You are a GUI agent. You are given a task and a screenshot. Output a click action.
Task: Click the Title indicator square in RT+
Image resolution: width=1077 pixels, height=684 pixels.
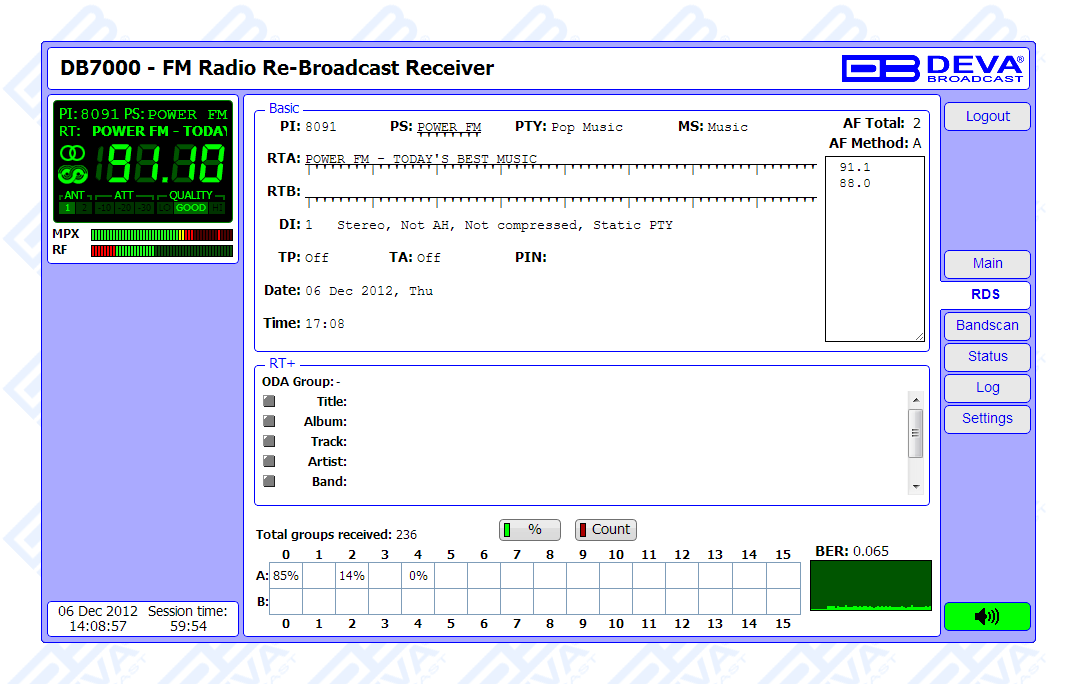tap(269, 401)
